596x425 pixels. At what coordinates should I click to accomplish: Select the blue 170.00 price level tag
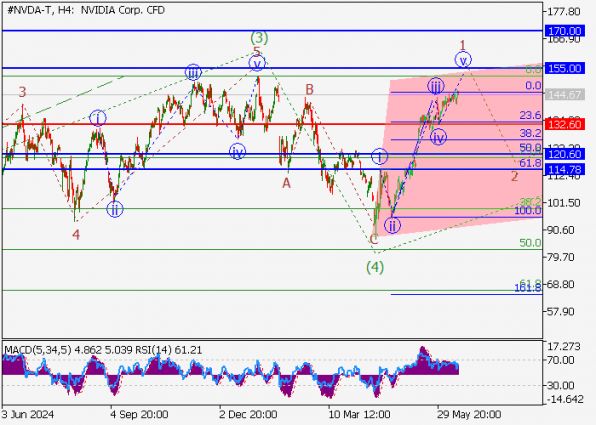pos(564,31)
